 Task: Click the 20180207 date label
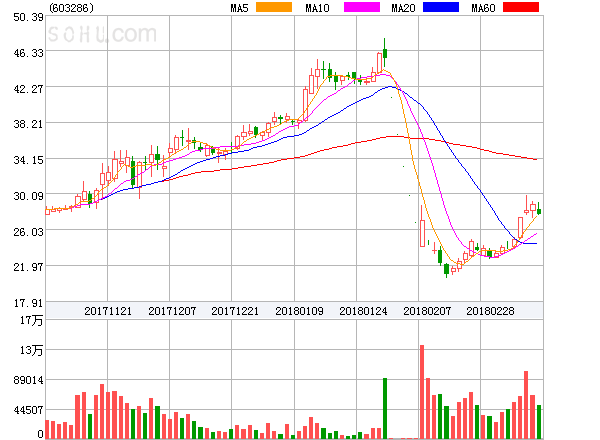coord(427,311)
